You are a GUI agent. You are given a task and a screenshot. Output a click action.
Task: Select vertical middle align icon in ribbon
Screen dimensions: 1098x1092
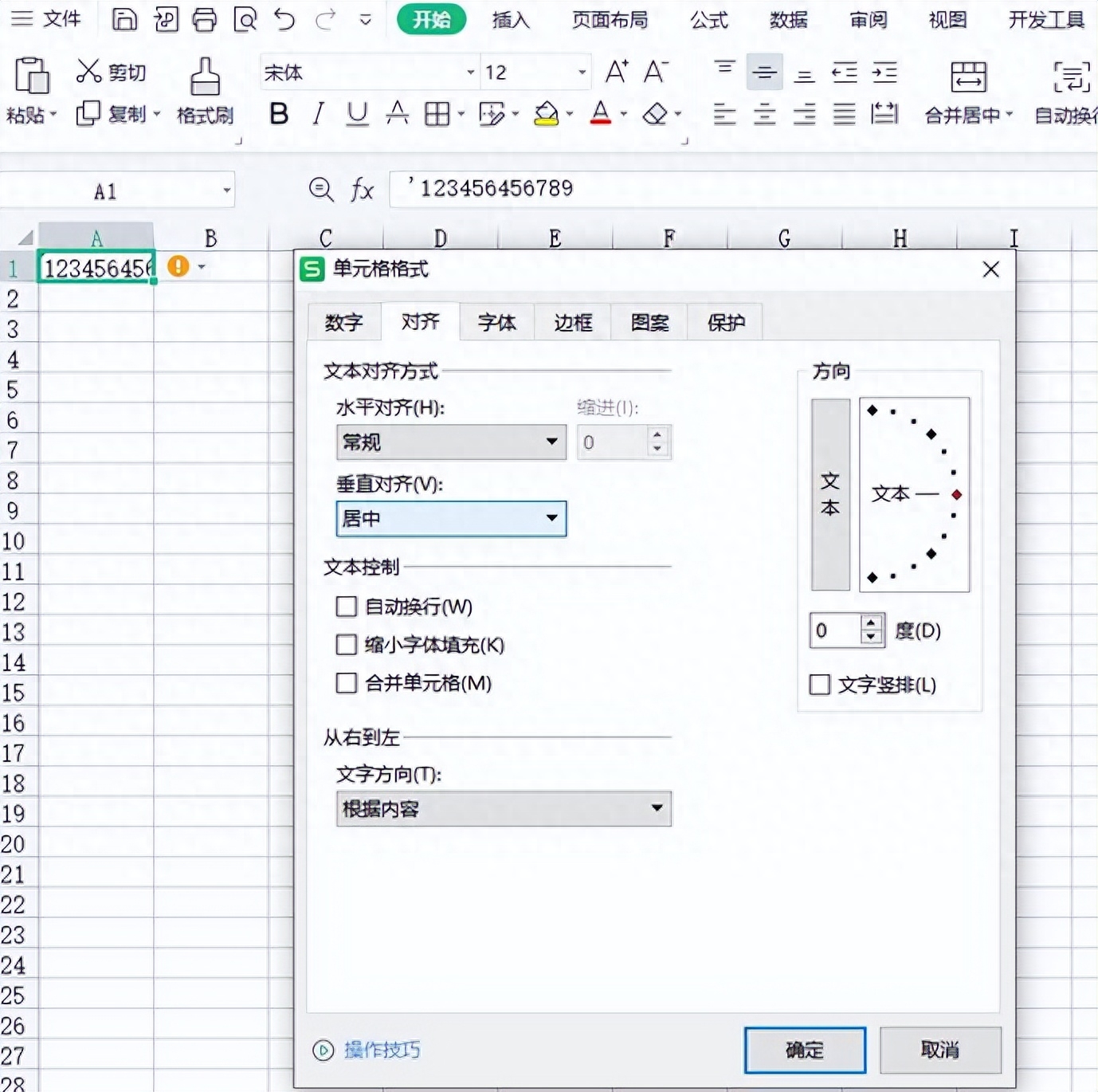765,73
